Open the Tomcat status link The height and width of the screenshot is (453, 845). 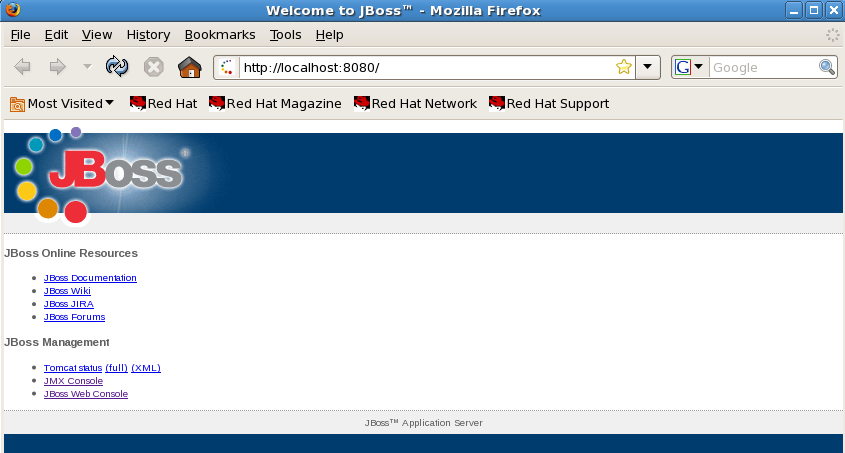pos(73,368)
